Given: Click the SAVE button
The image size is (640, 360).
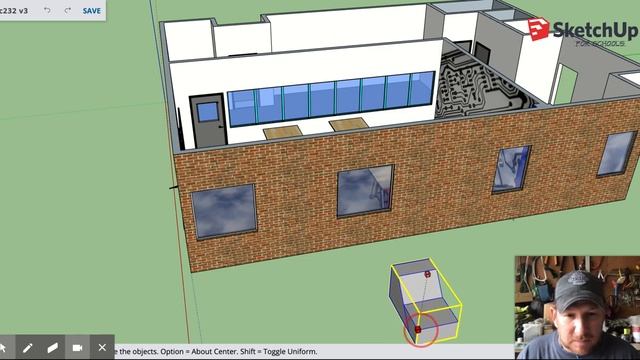Looking at the screenshot, I should click(91, 11).
